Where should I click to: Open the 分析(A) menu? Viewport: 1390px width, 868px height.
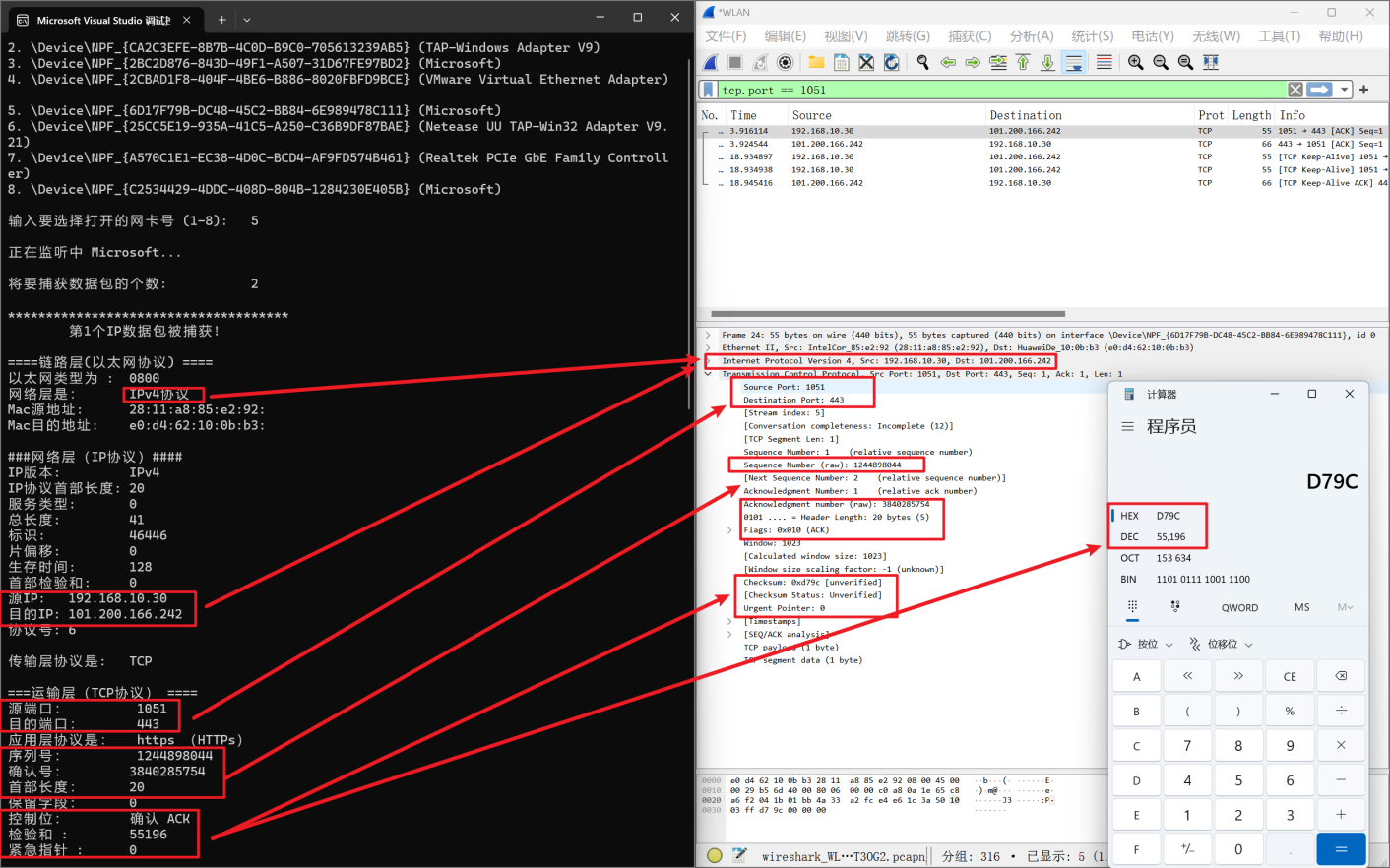pyautogui.click(x=1032, y=35)
